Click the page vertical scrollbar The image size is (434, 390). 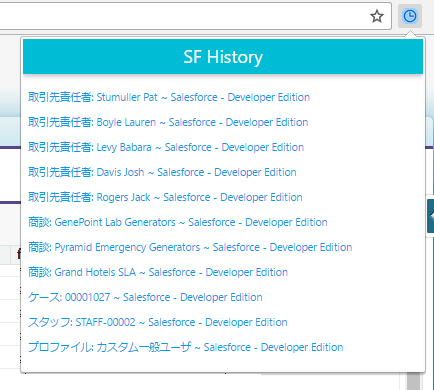tap(413, 381)
